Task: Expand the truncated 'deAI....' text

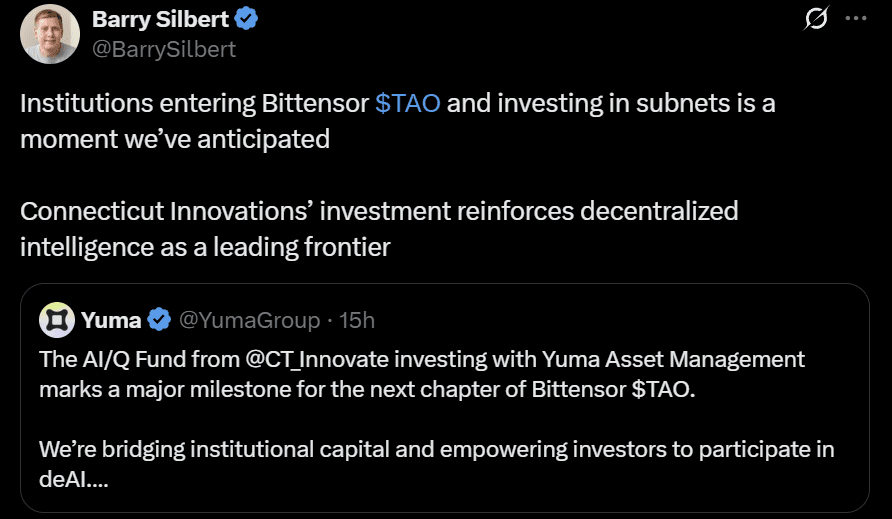Action: click(75, 479)
